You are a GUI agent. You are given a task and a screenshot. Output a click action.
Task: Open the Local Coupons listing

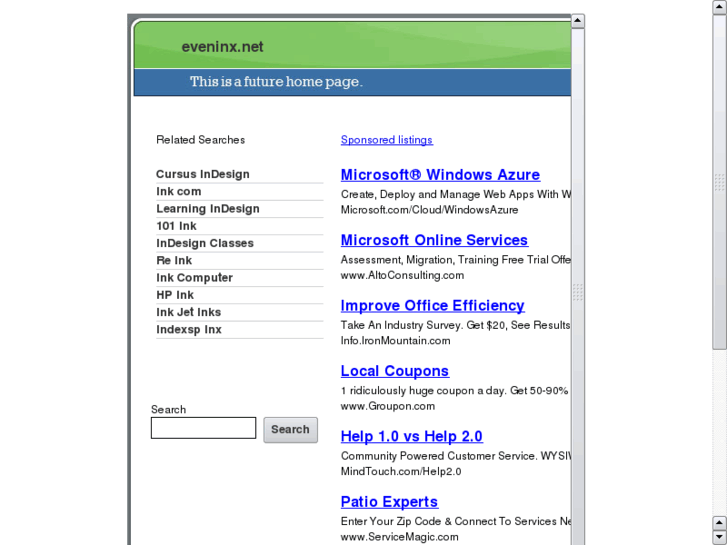click(x=395, y=371)
